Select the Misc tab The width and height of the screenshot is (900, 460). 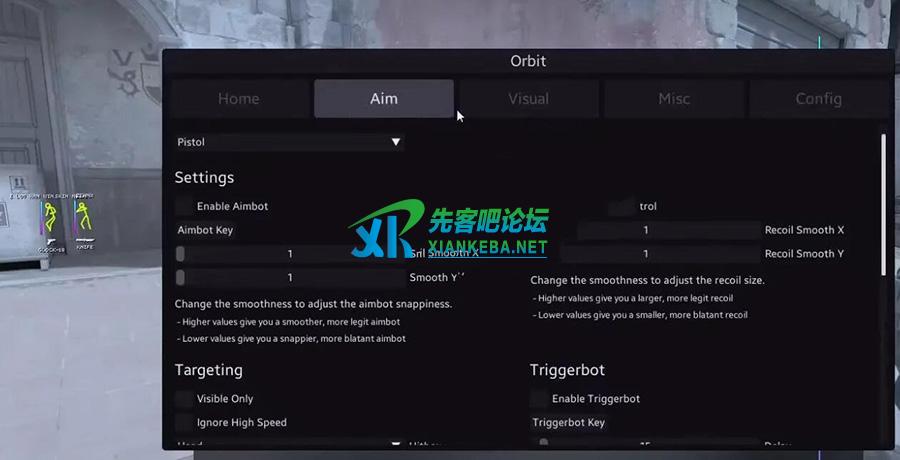coord(674,99)
